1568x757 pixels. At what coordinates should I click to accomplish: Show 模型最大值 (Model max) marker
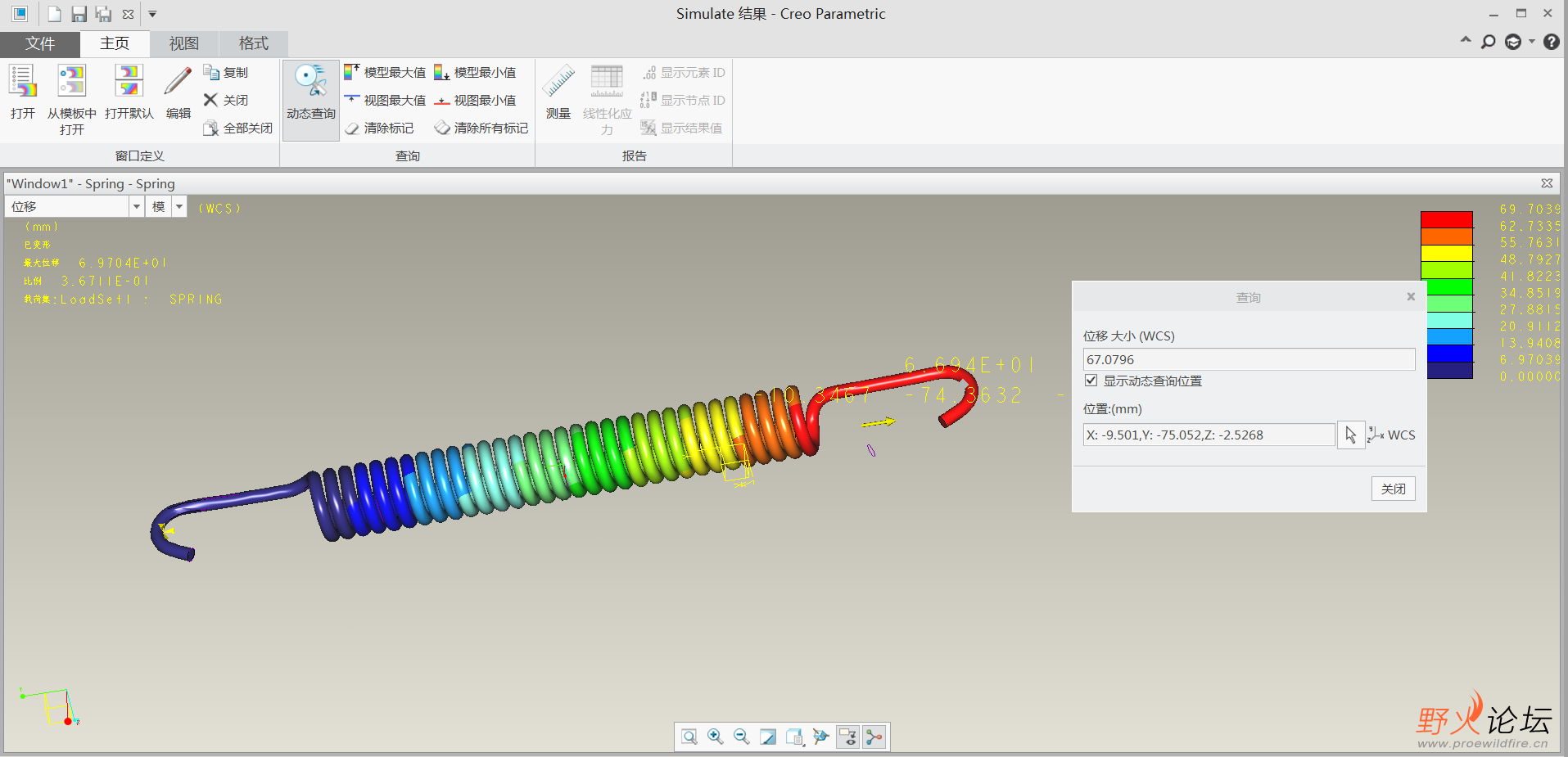(385, 73)
